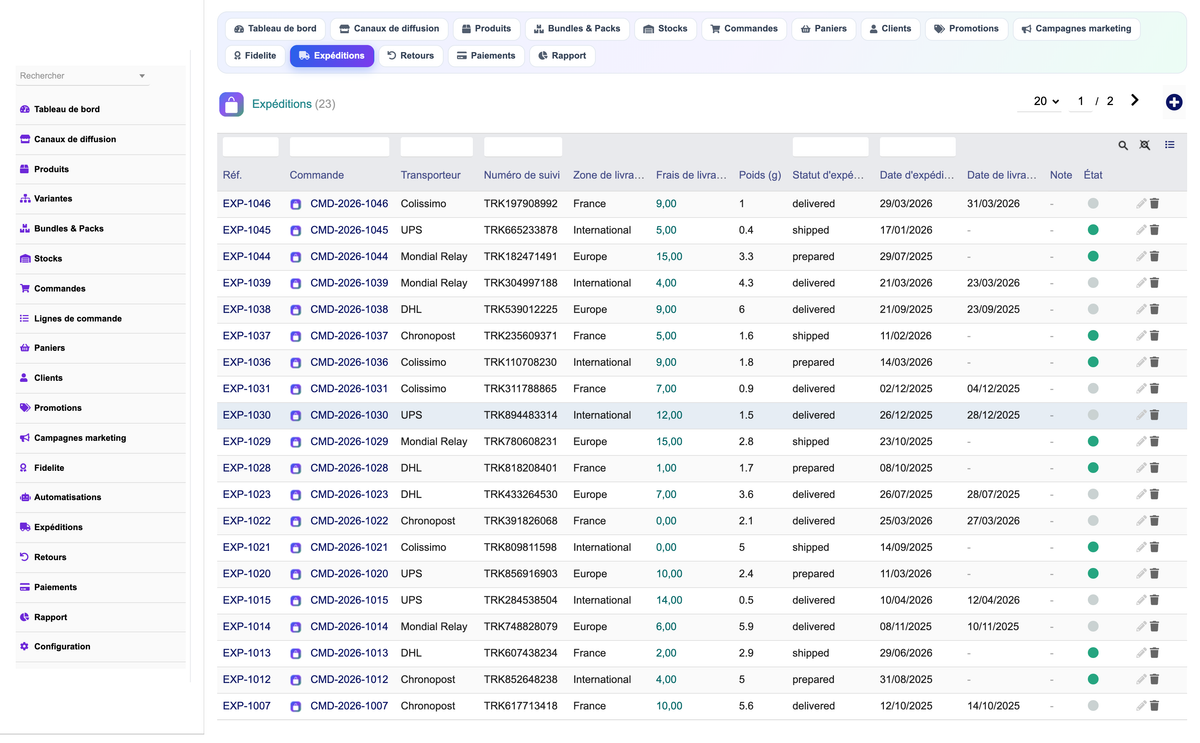This screenshot has width=1200, height=743.
Task: Delete EXP-1028 using the trash icon
Action: [1154, 468]
